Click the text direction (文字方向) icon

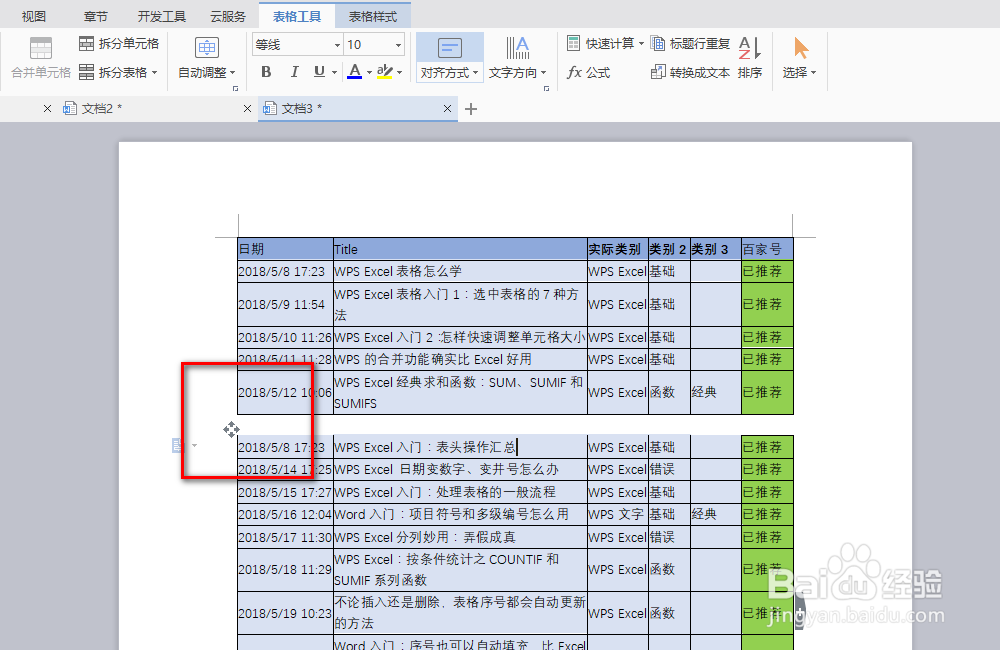(x=517, y=48)
